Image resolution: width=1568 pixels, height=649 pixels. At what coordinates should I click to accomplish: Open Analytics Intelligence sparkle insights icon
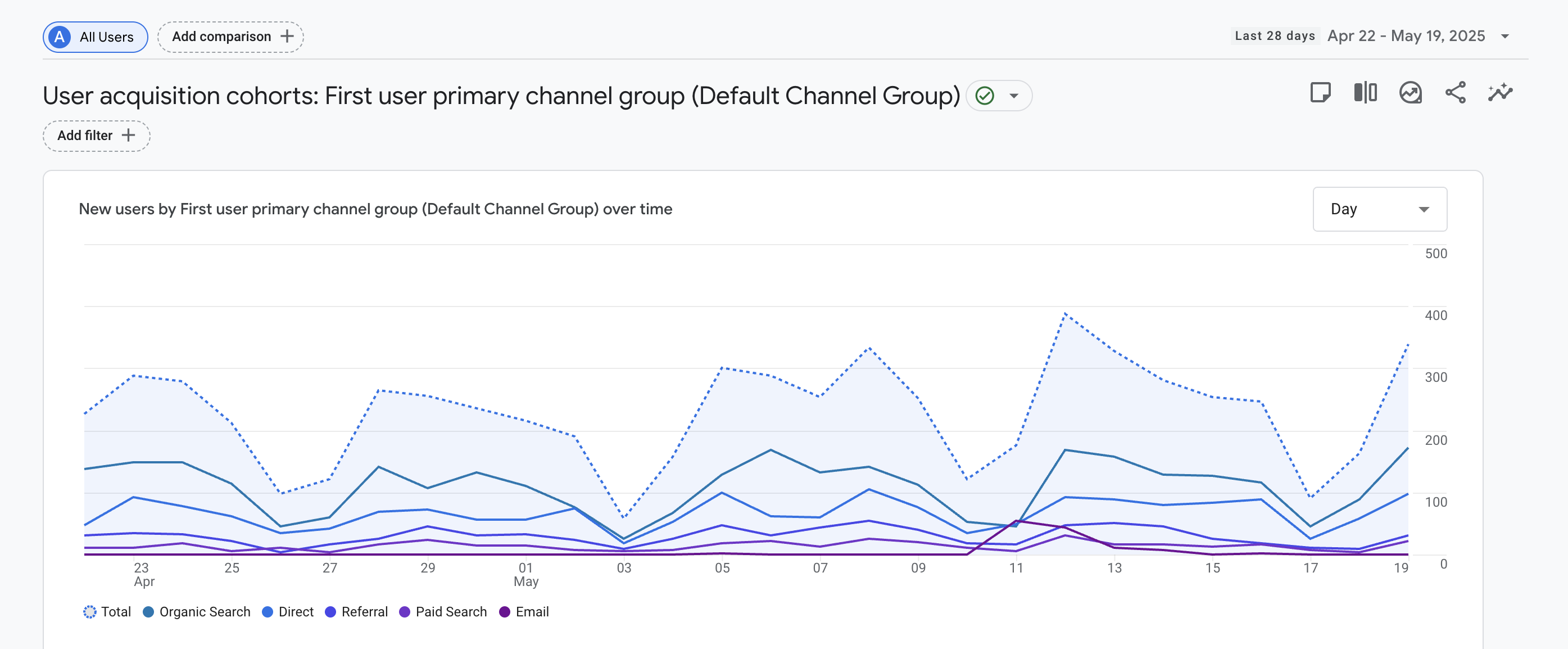1500,93
